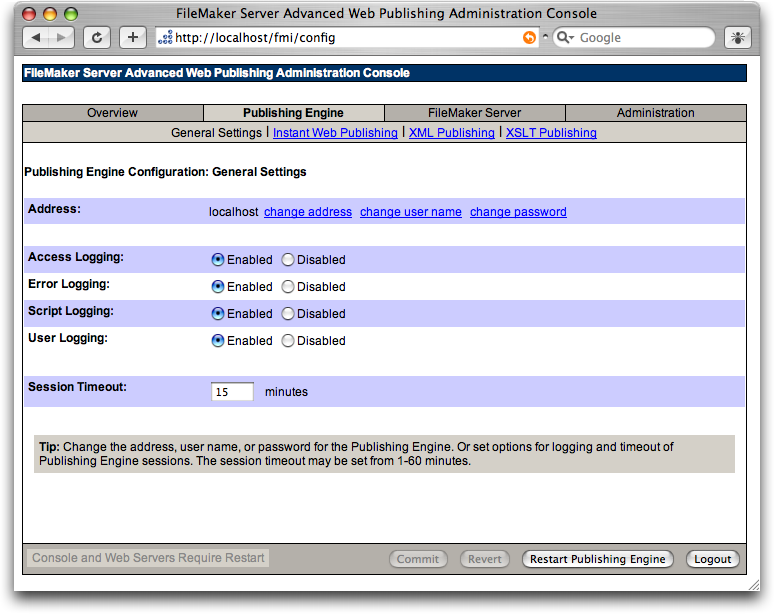The width and height of the screenshot is (774, 614).
Task: Click the Session Timeout minutes field
Action: [x=232, y=392]
